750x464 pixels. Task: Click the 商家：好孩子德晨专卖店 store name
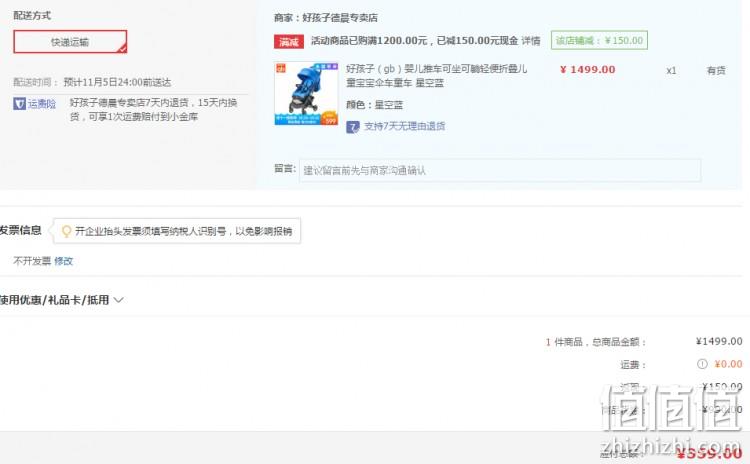(x=326, y=18)
